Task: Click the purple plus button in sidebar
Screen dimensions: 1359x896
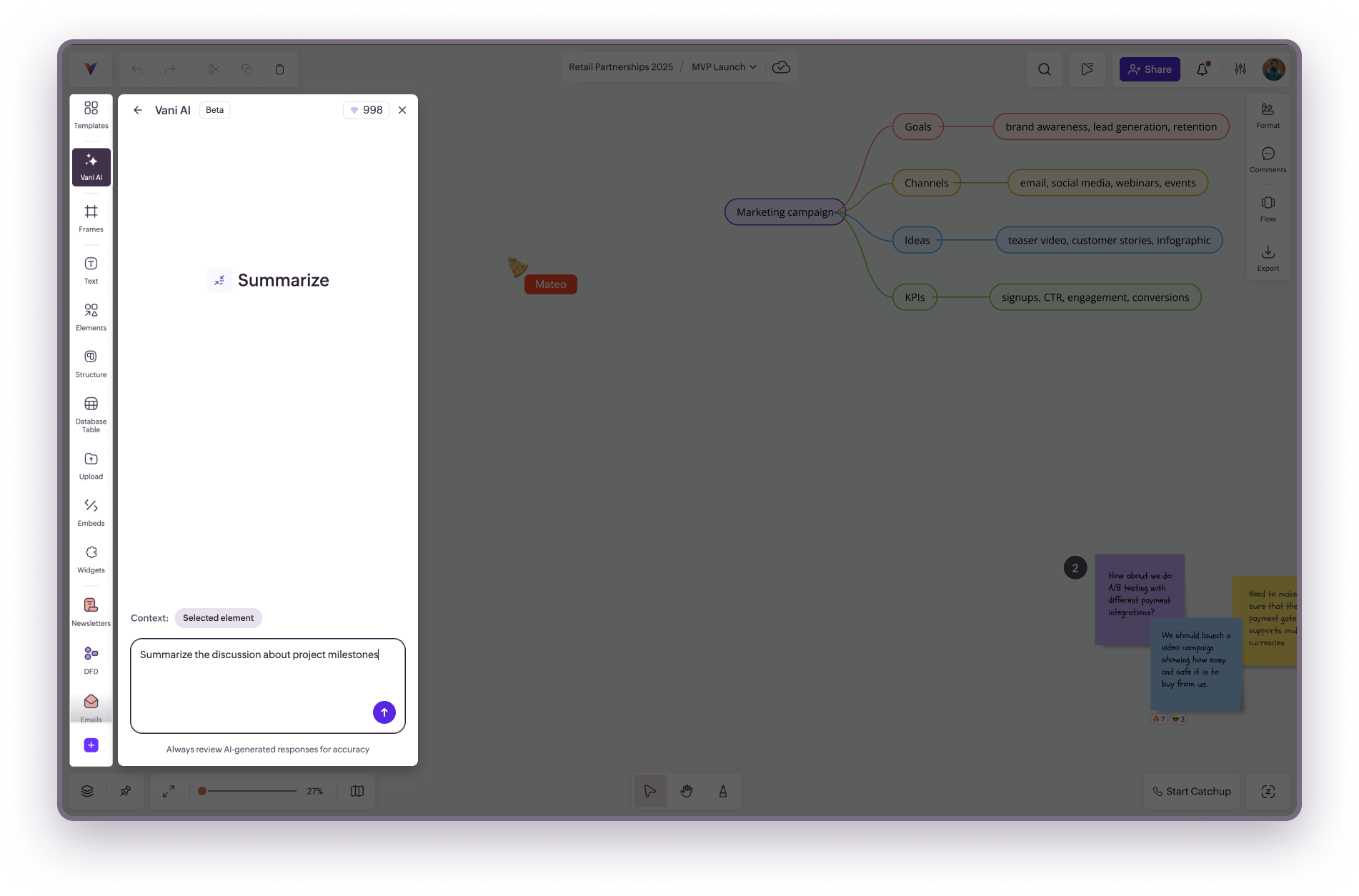Action: point(91,745)
